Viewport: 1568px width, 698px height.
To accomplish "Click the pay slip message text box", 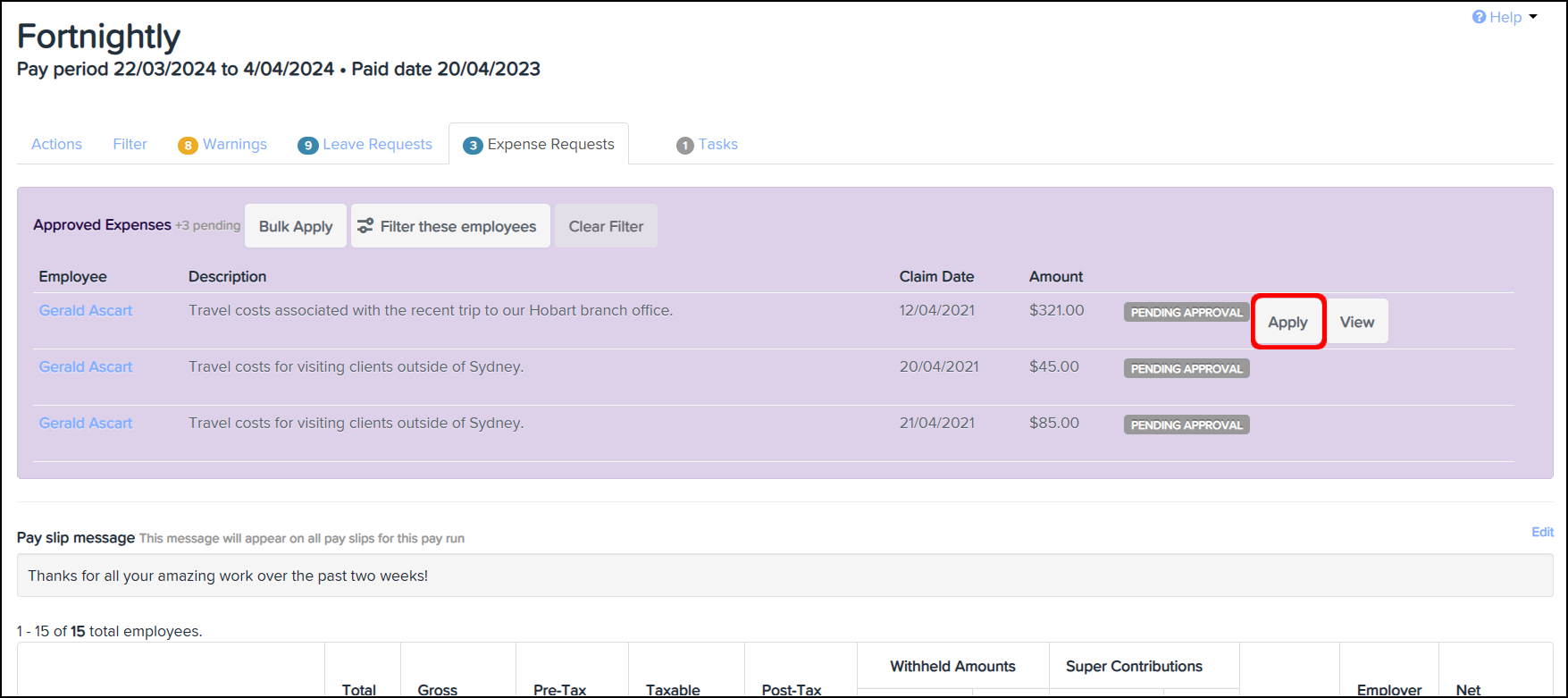I will click(784, 576).
